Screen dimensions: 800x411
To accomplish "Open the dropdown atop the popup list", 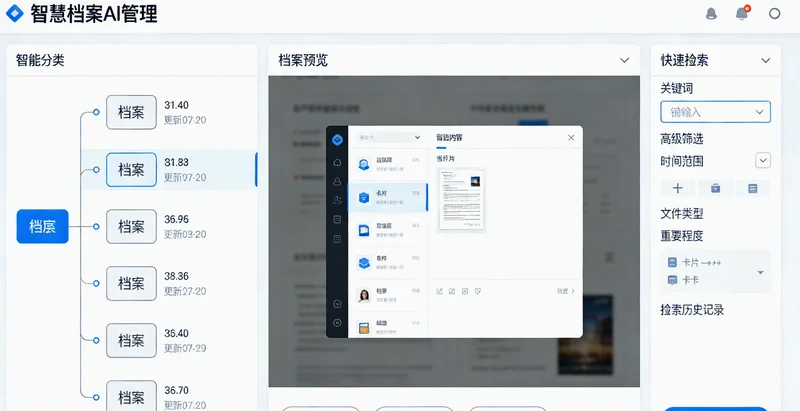I will click(x=388, y=137).
